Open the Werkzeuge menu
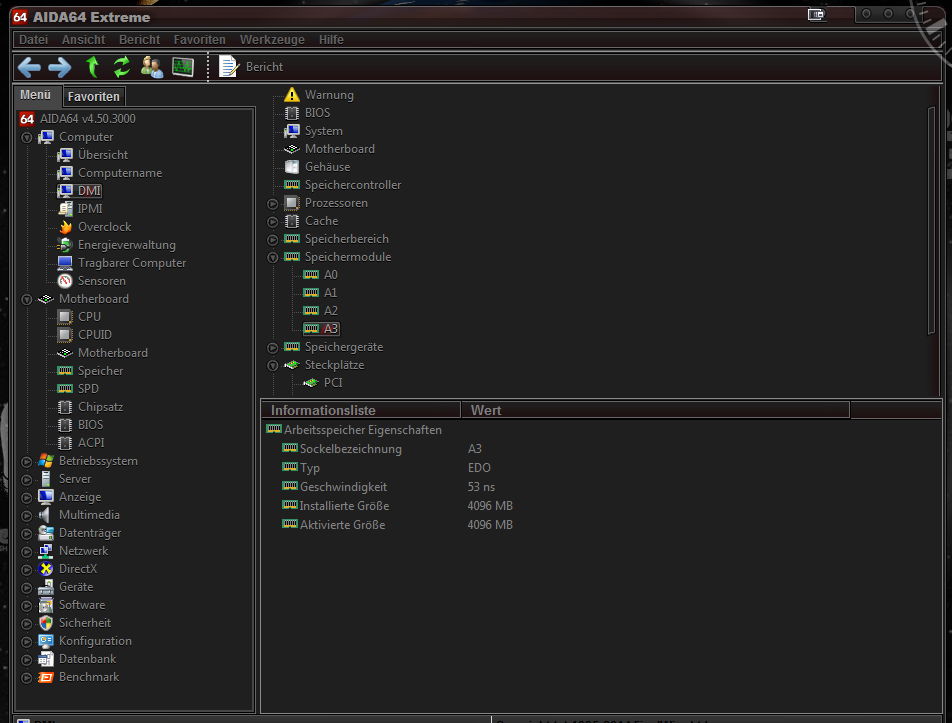This screenshot has width=952, height=723. click(x=272, y=39)
